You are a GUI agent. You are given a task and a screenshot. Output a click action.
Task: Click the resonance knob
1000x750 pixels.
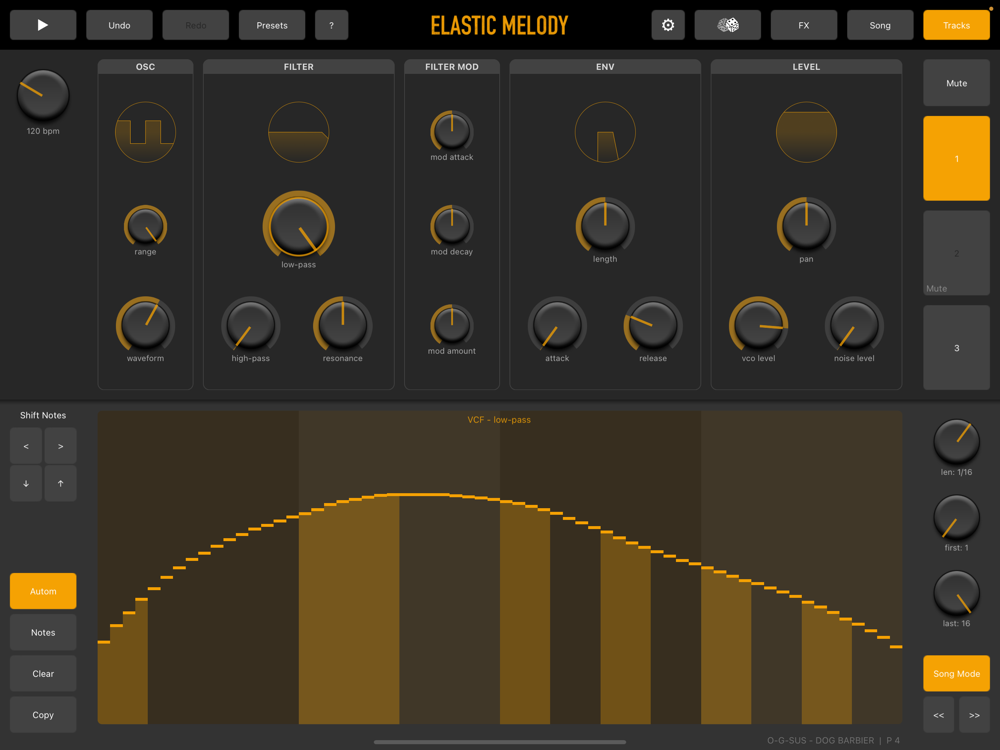click(x=342, y=325)
